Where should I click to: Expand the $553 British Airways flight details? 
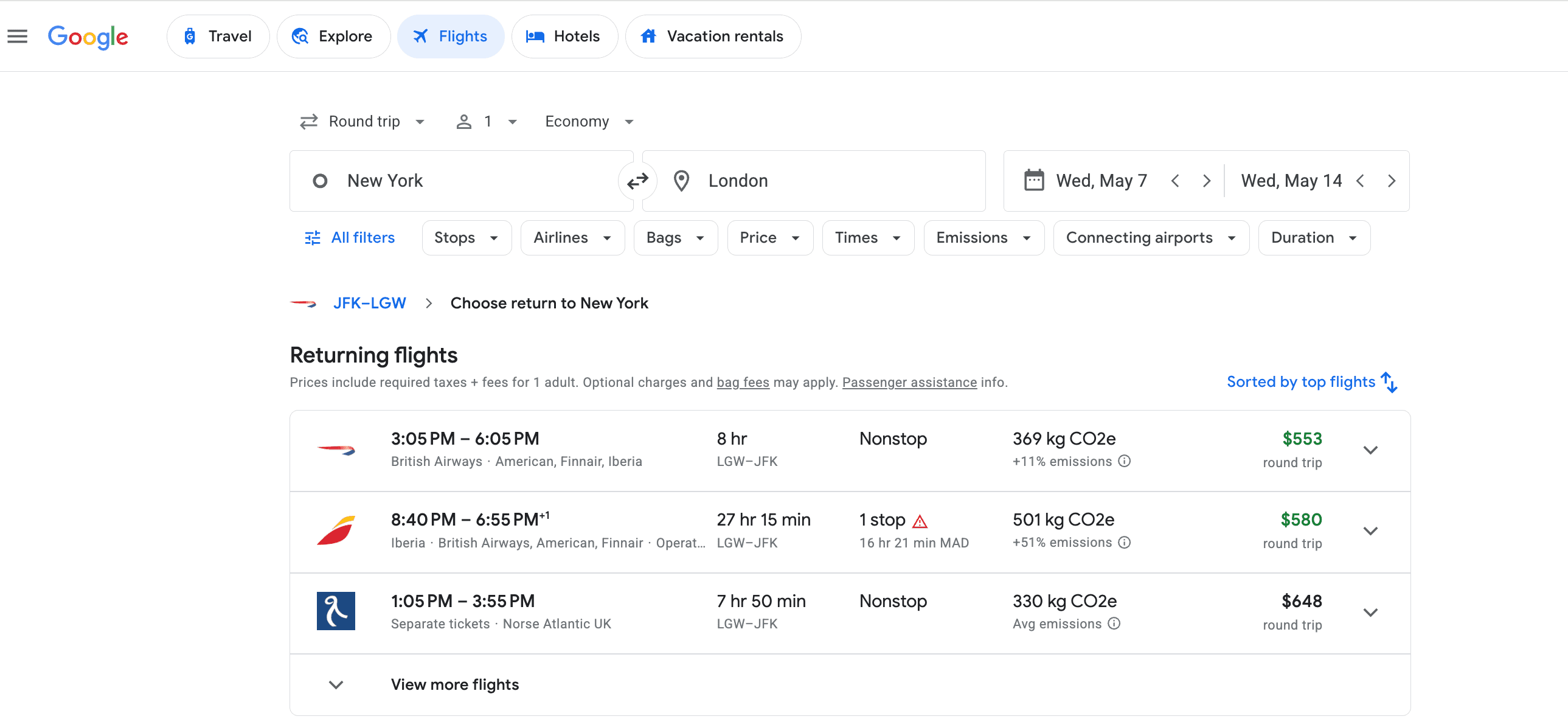pos(1370,451)
